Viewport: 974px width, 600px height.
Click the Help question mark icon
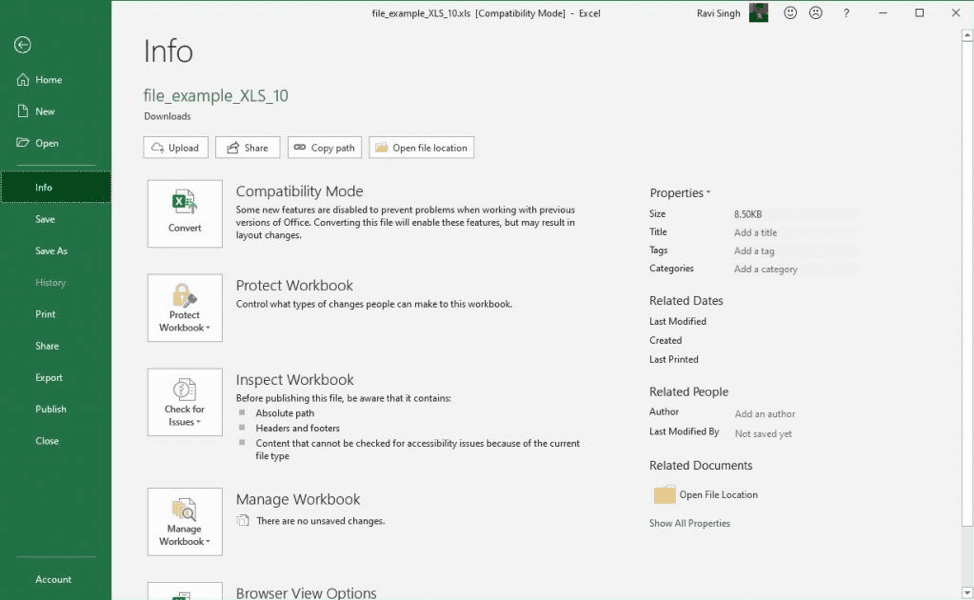click(x=845, y=12)
